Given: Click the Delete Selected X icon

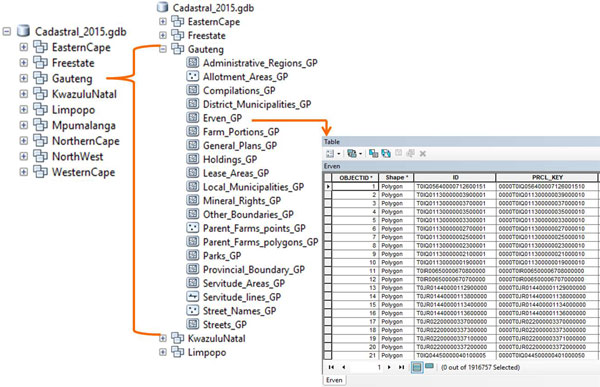Looking at the screenshot, I should 423,154.
